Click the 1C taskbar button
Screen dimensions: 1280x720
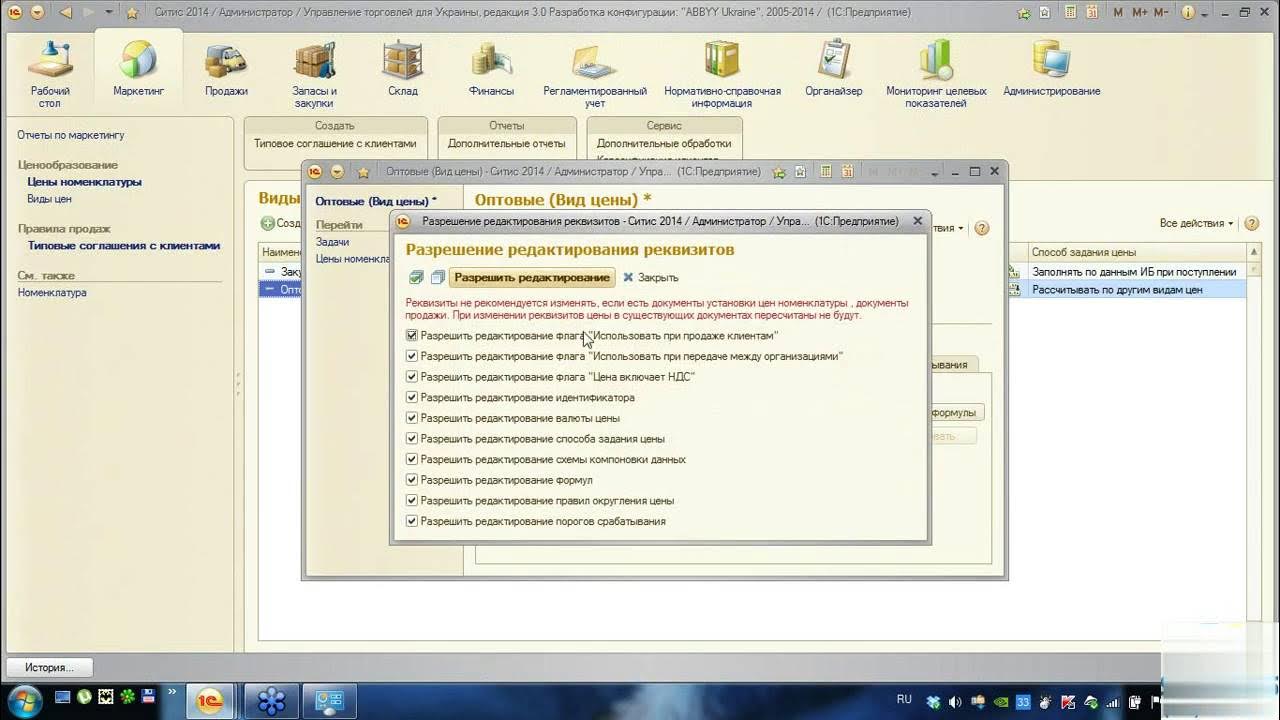click(x=211, y=701)
